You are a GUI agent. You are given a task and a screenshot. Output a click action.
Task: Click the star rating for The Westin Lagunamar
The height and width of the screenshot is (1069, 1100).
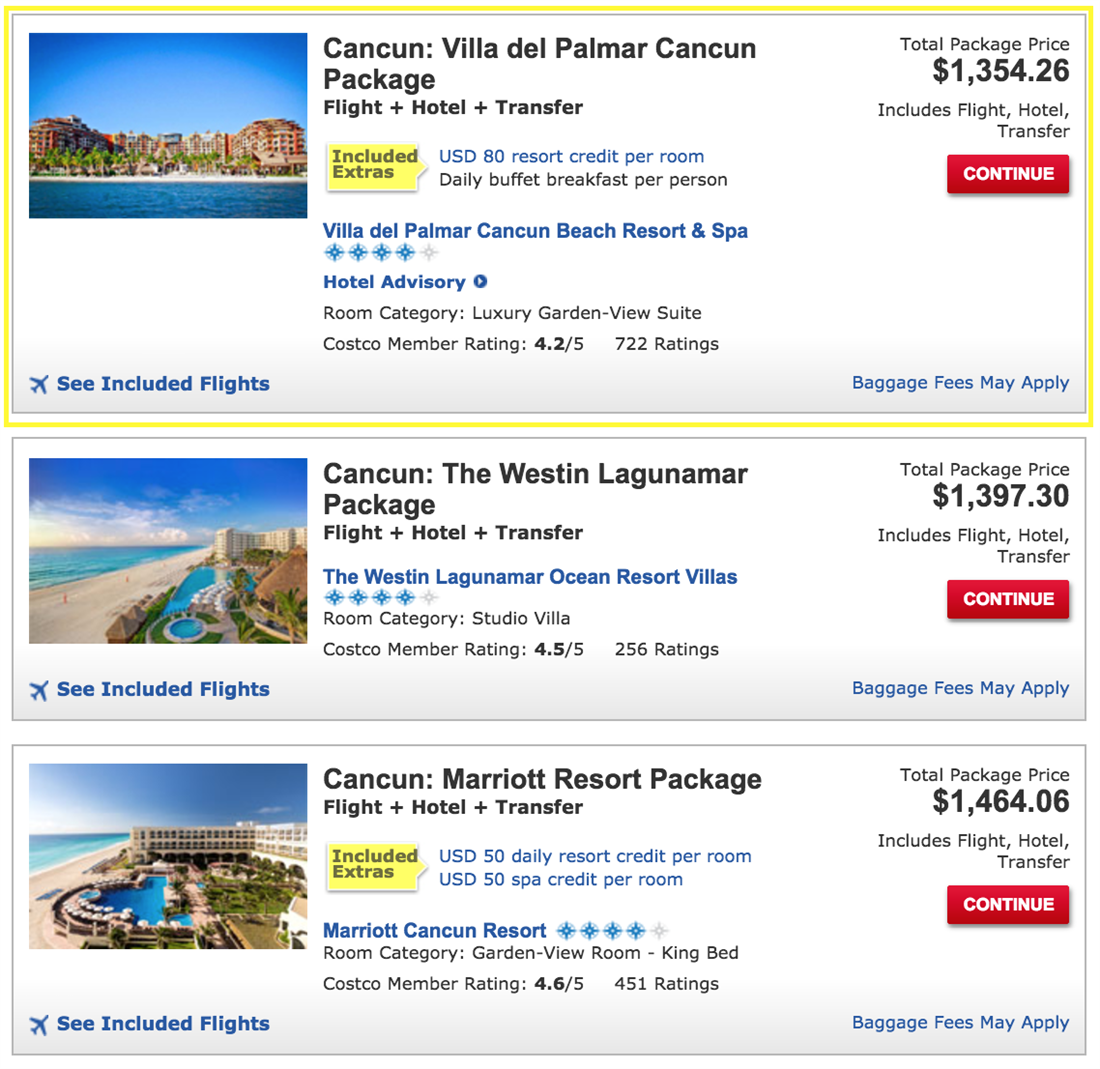pyautogui.click(x=380, y=599)
